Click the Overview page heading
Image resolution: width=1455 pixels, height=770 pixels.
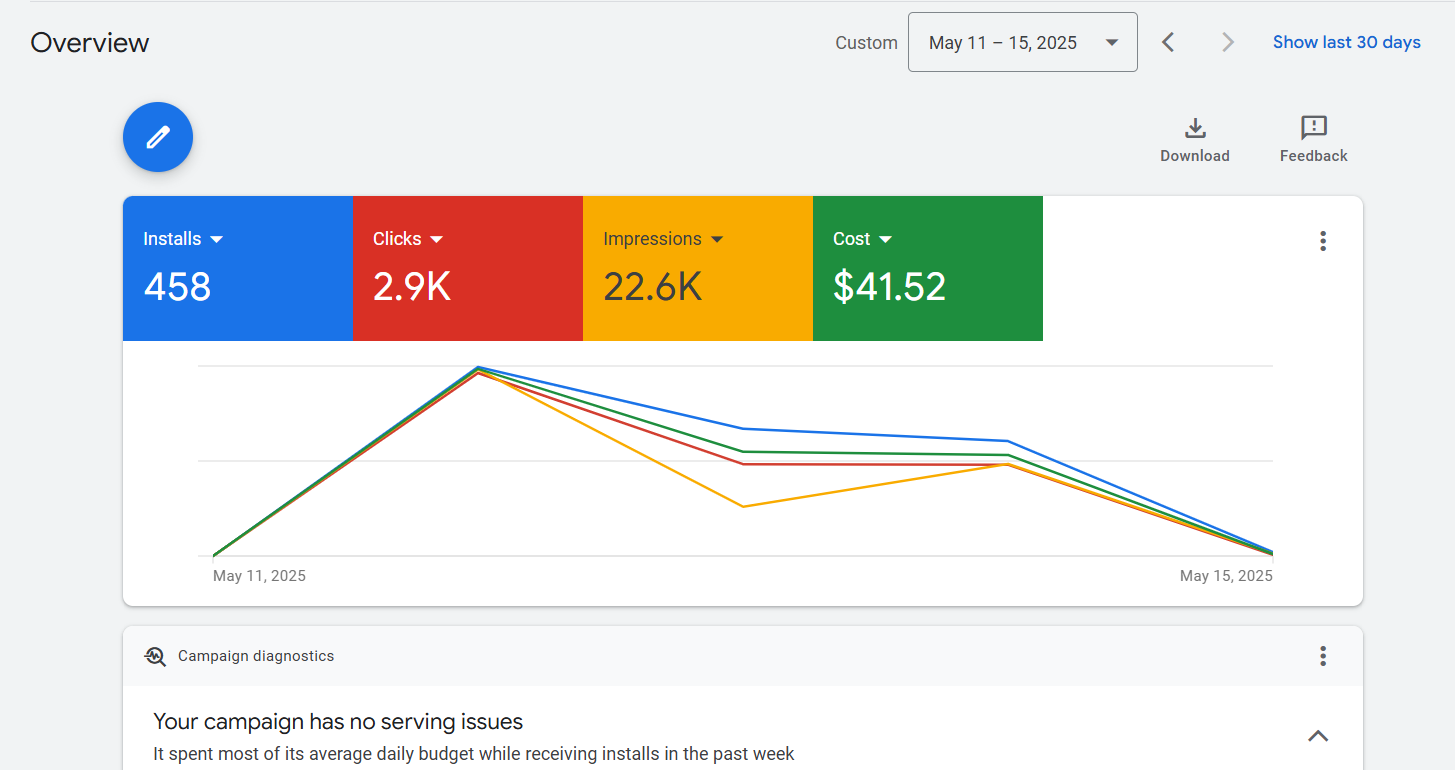click(90, 43)
